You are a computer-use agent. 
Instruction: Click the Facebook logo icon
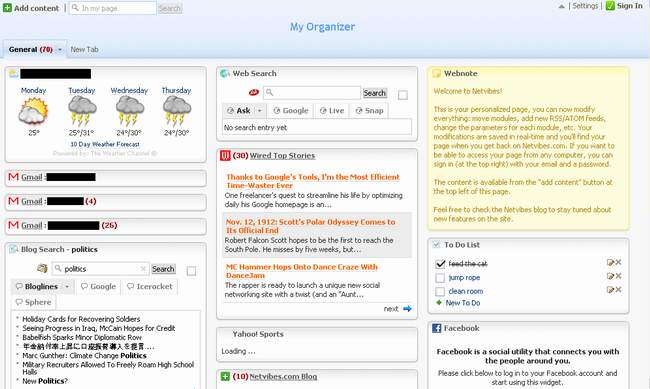point(437,328)
